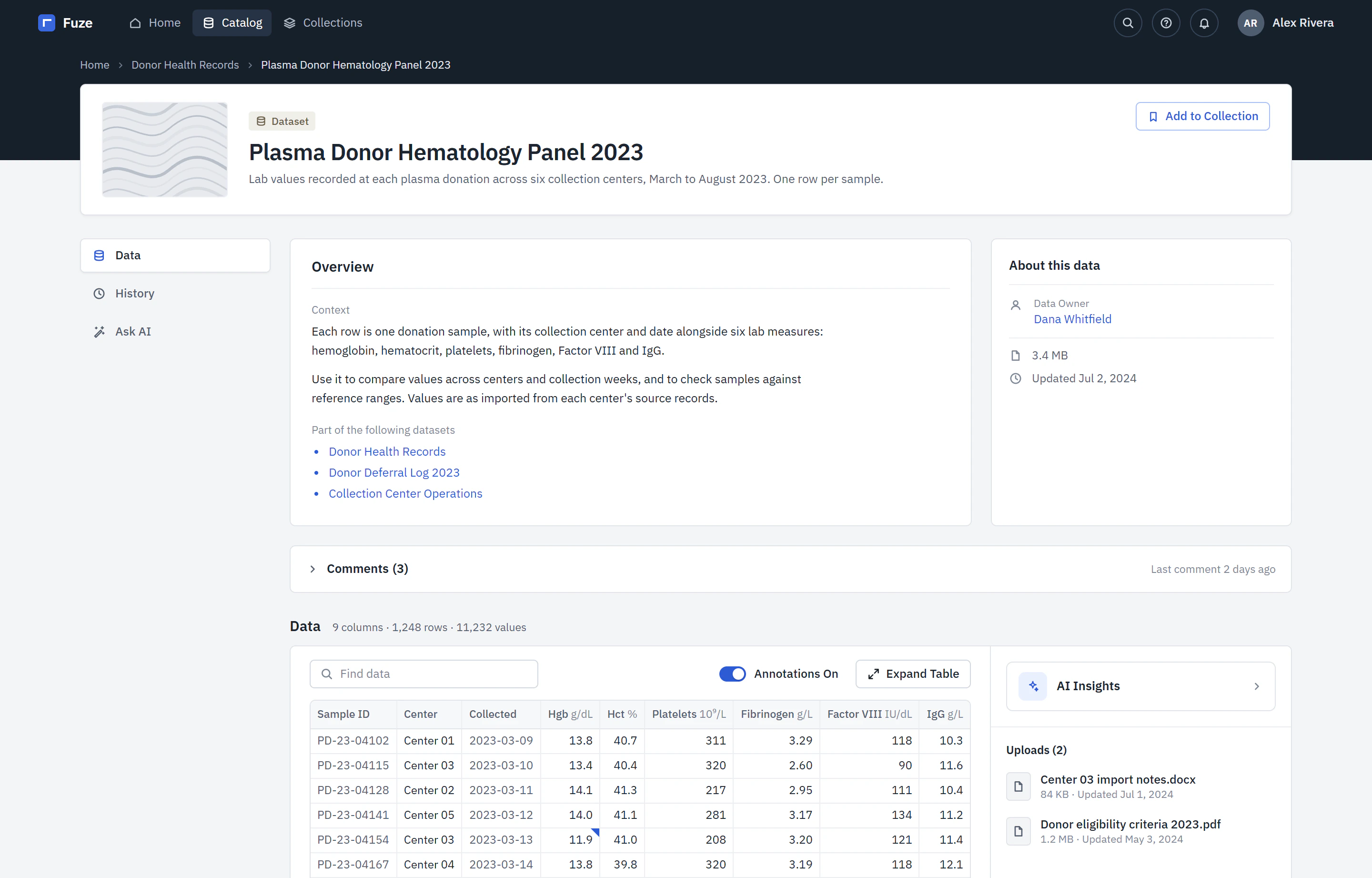
Task: Open the AI Insights panel chevron
Action: tap(1256, 686)
